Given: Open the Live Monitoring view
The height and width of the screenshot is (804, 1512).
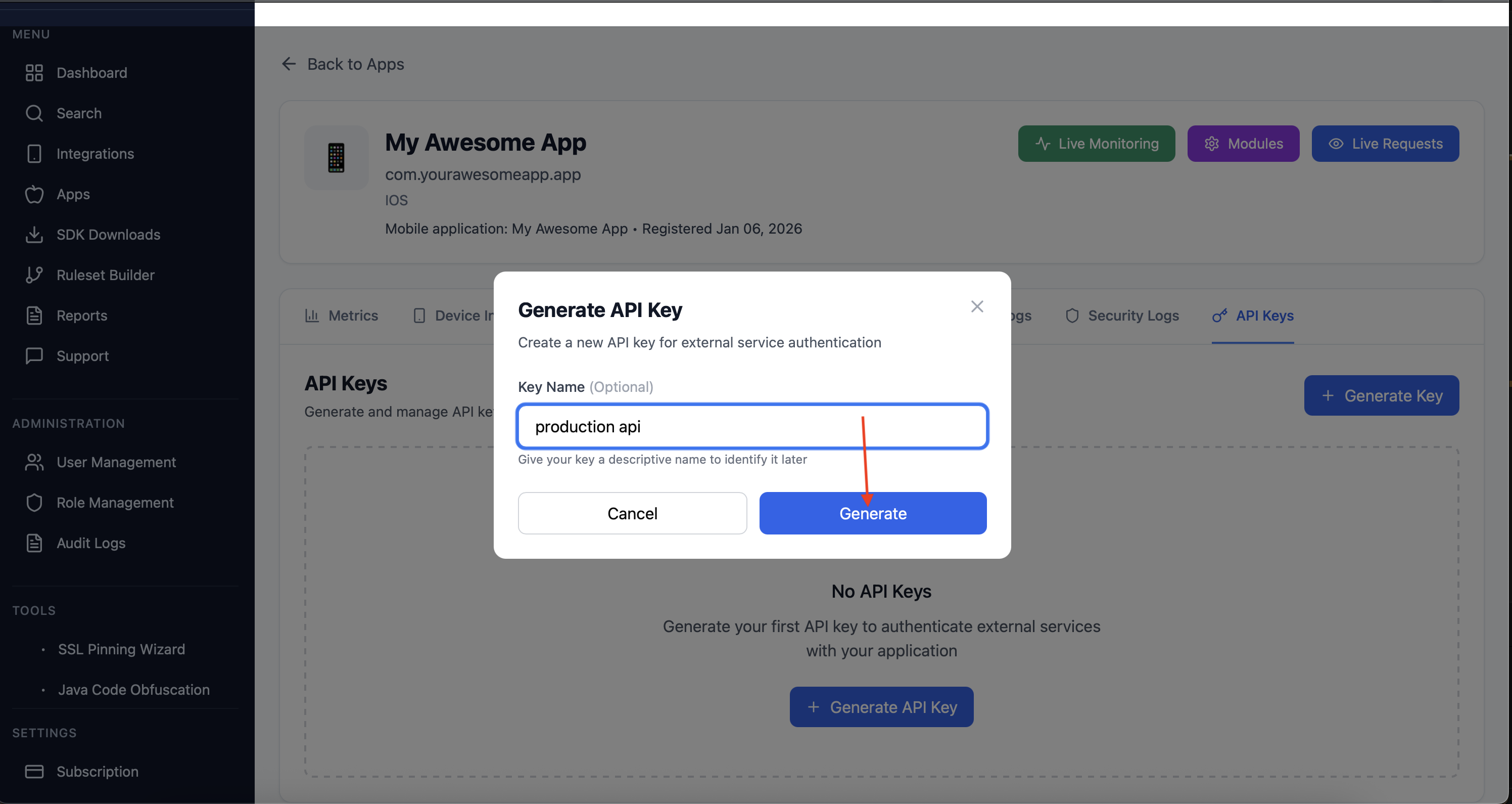Looking at the screenshot, I should coord(1097,144).
